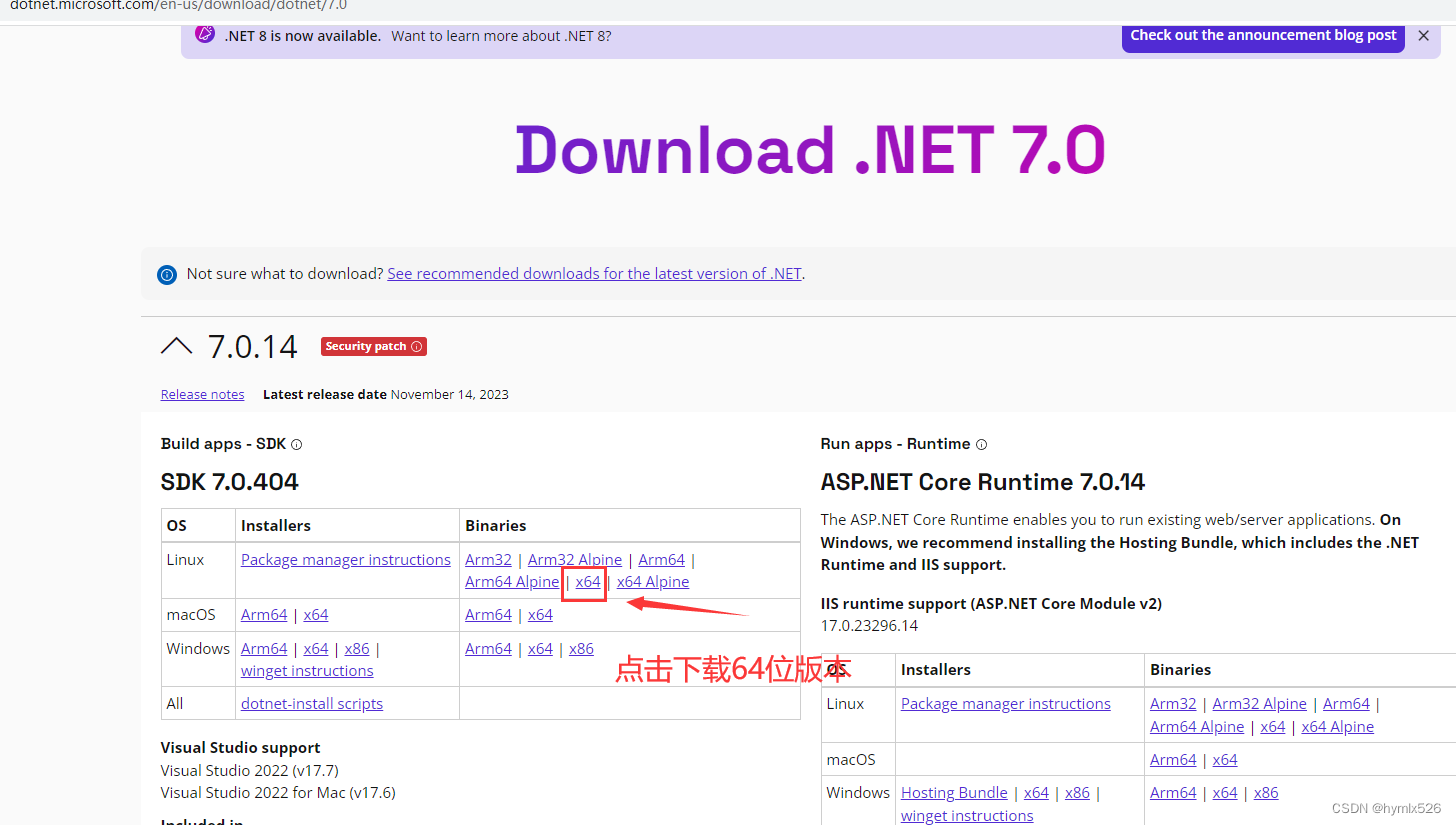Click info icon next to 'Run apps - Runtime'
Screen dimensions: 1456x825
tap(981, 444)
